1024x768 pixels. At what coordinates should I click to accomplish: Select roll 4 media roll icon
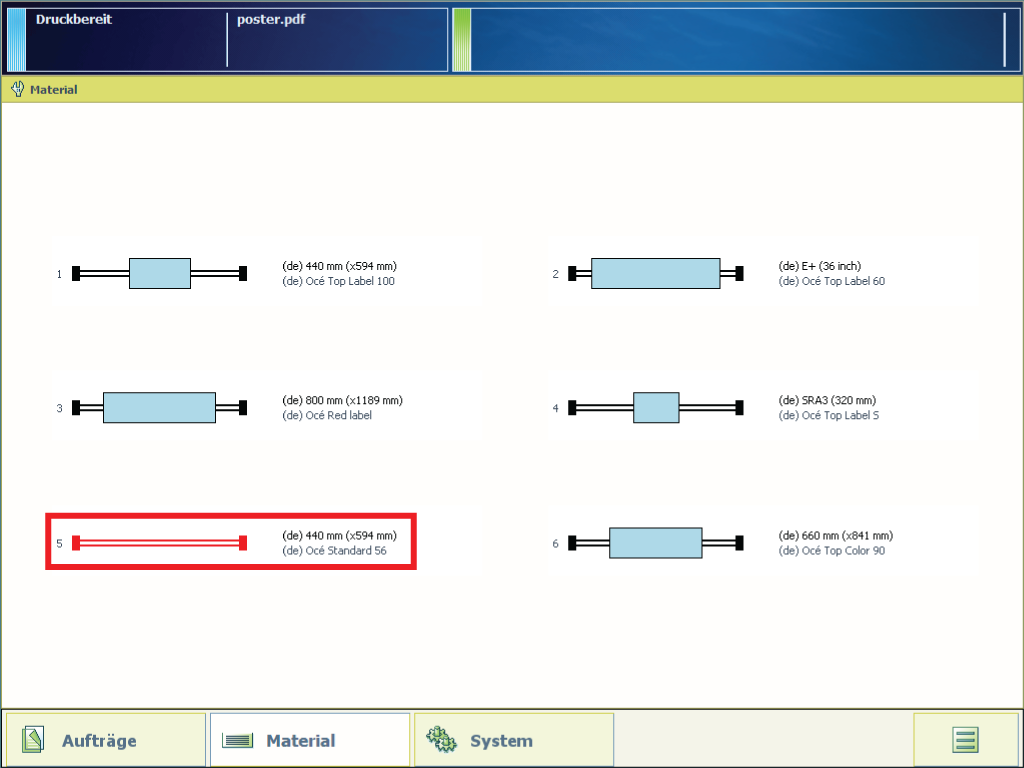(656, 408)
